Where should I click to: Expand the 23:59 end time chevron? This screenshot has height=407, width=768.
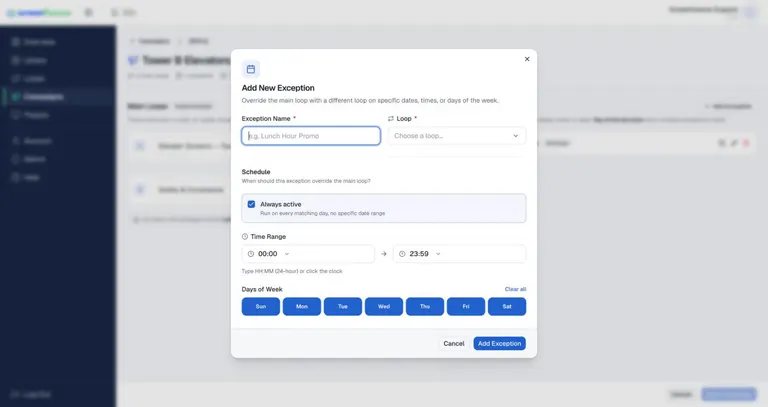(438, 254)
